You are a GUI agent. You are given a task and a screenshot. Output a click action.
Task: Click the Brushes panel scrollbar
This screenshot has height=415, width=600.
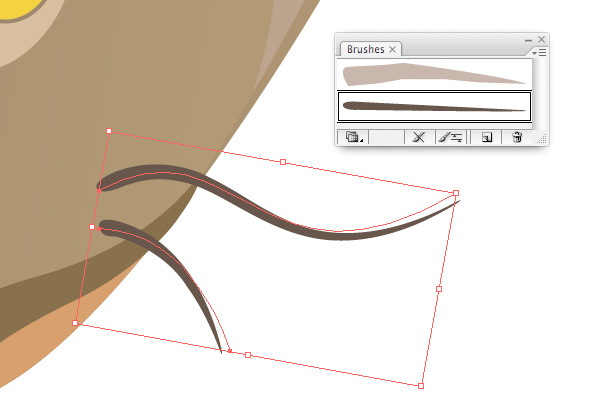pos(537,94)
